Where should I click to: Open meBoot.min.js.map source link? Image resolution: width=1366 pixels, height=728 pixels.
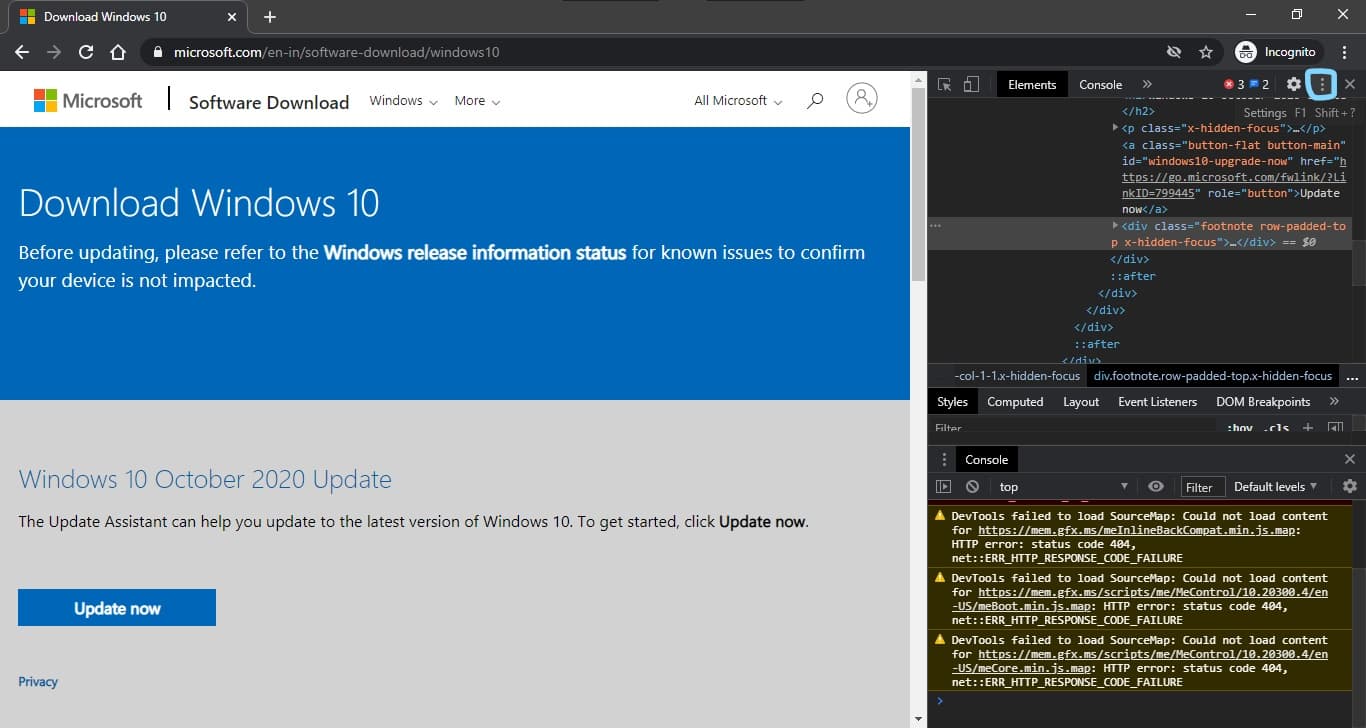click(1140, 599)
